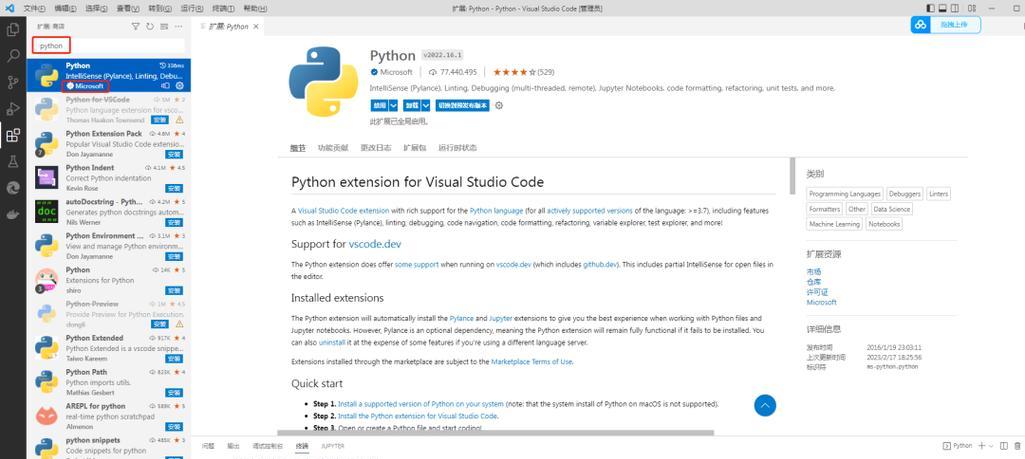This screenshot has height=459, width=1025.
Task: Click the readme vertical scrollbar
Action: coord(792,177)
